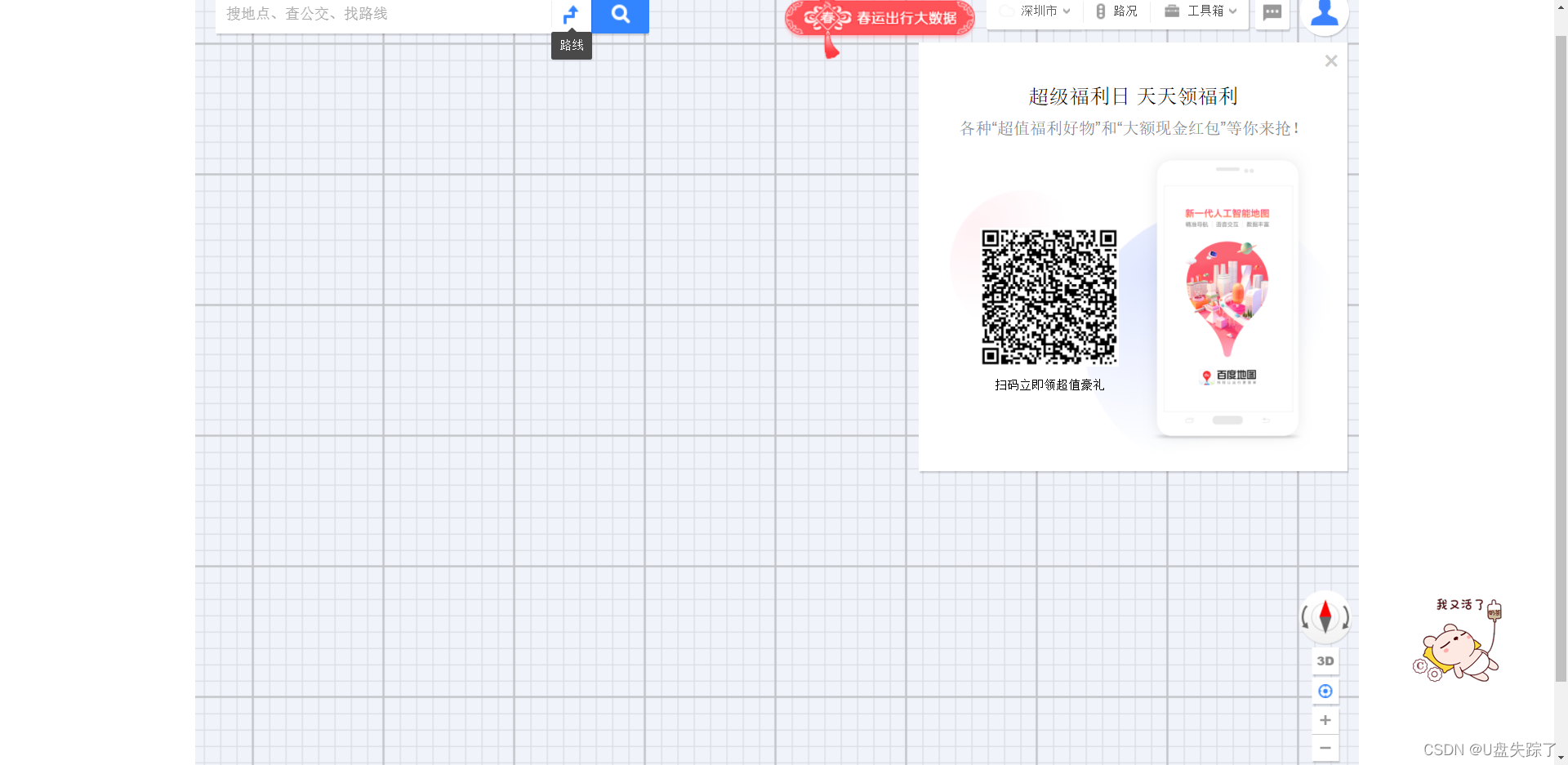This screenshot has width=1568, height=765.
Task: Focus the place search input field
Action: click(x=383, y=14)
